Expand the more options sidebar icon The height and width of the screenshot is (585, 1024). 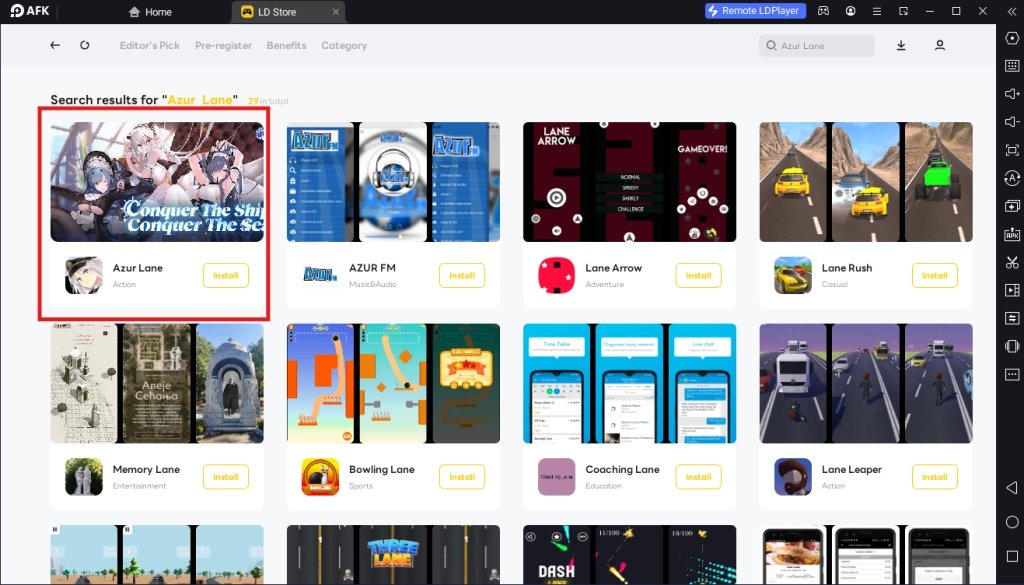(x=1012, y=375)
